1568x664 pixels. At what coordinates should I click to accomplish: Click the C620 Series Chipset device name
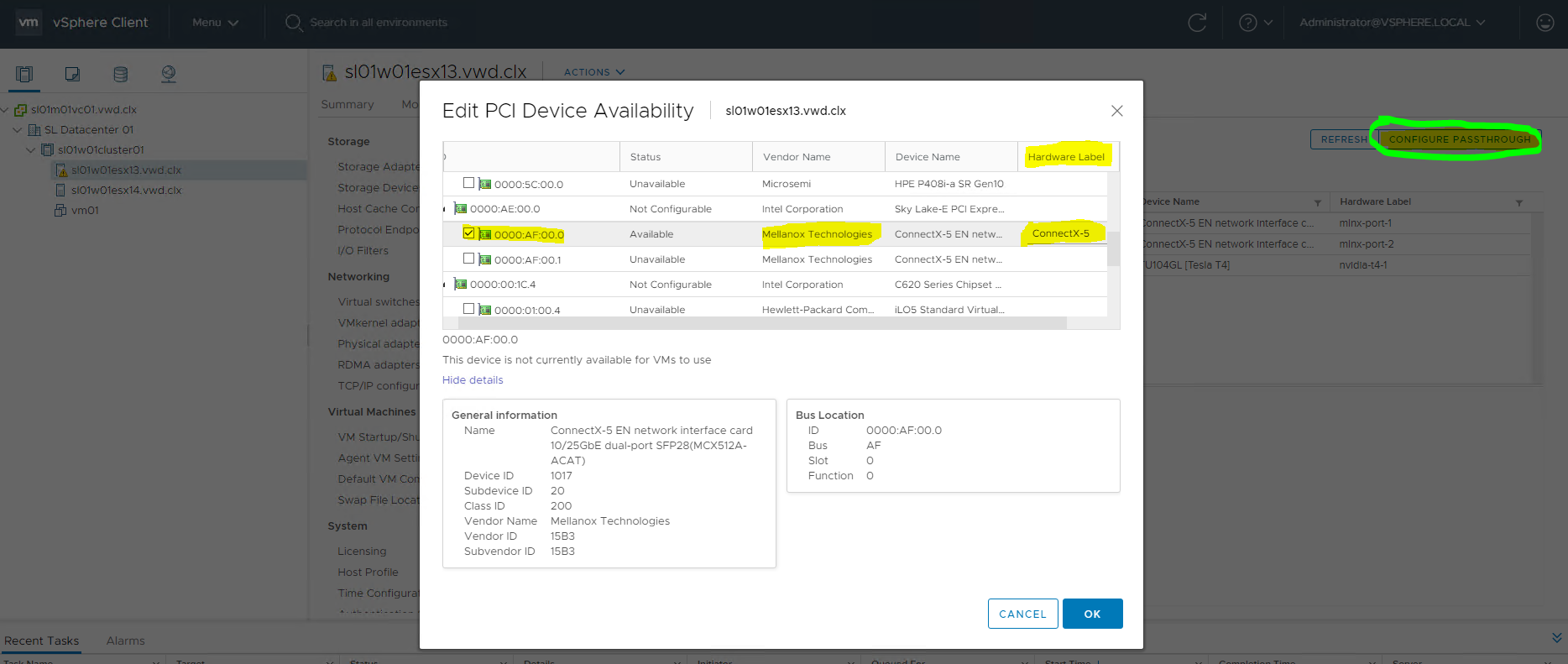pyautogui.click(x=948, y=285)
